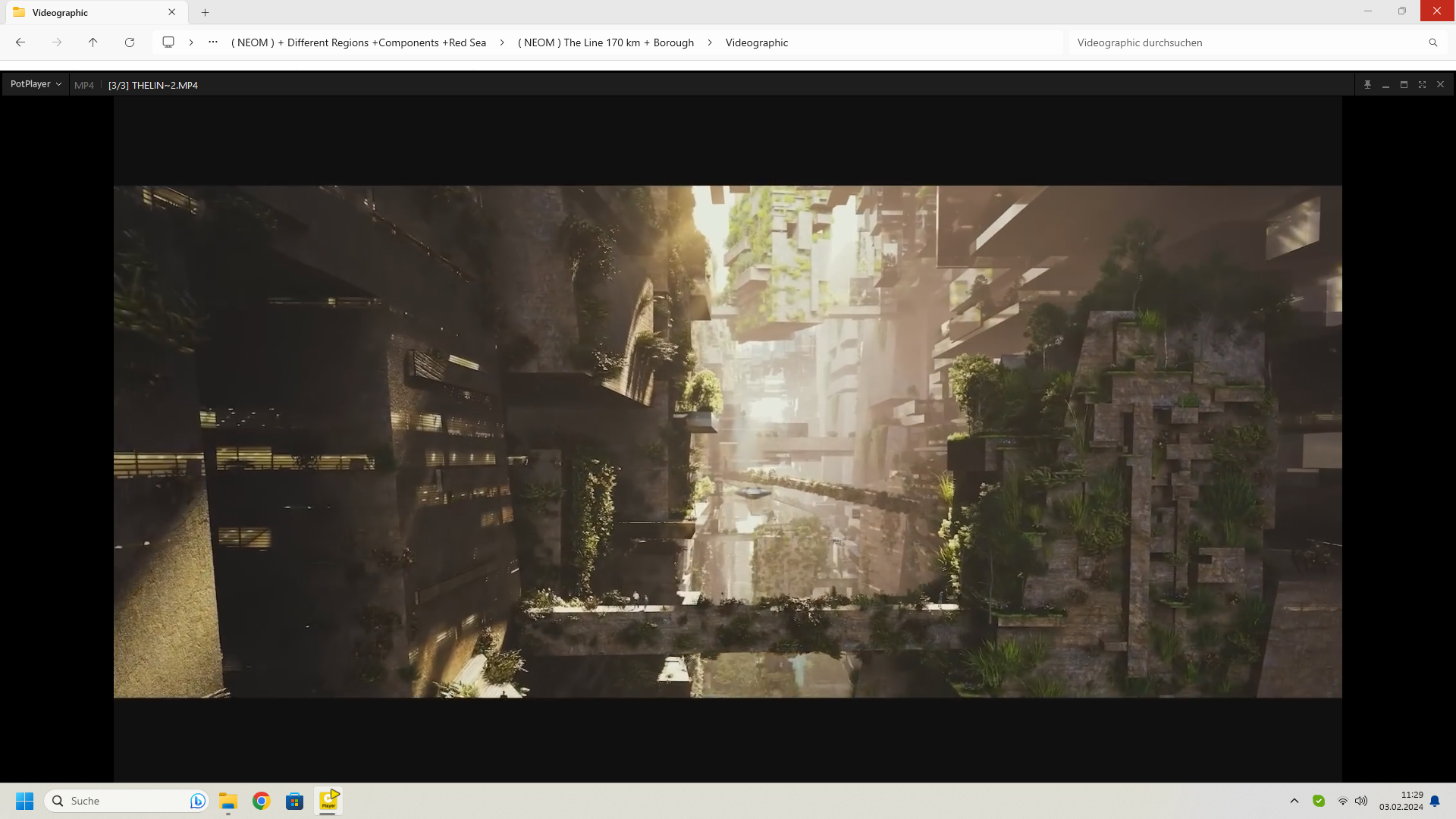
Task: Open File Explorer from the taskbar
Action: click(x=228, y=801)
